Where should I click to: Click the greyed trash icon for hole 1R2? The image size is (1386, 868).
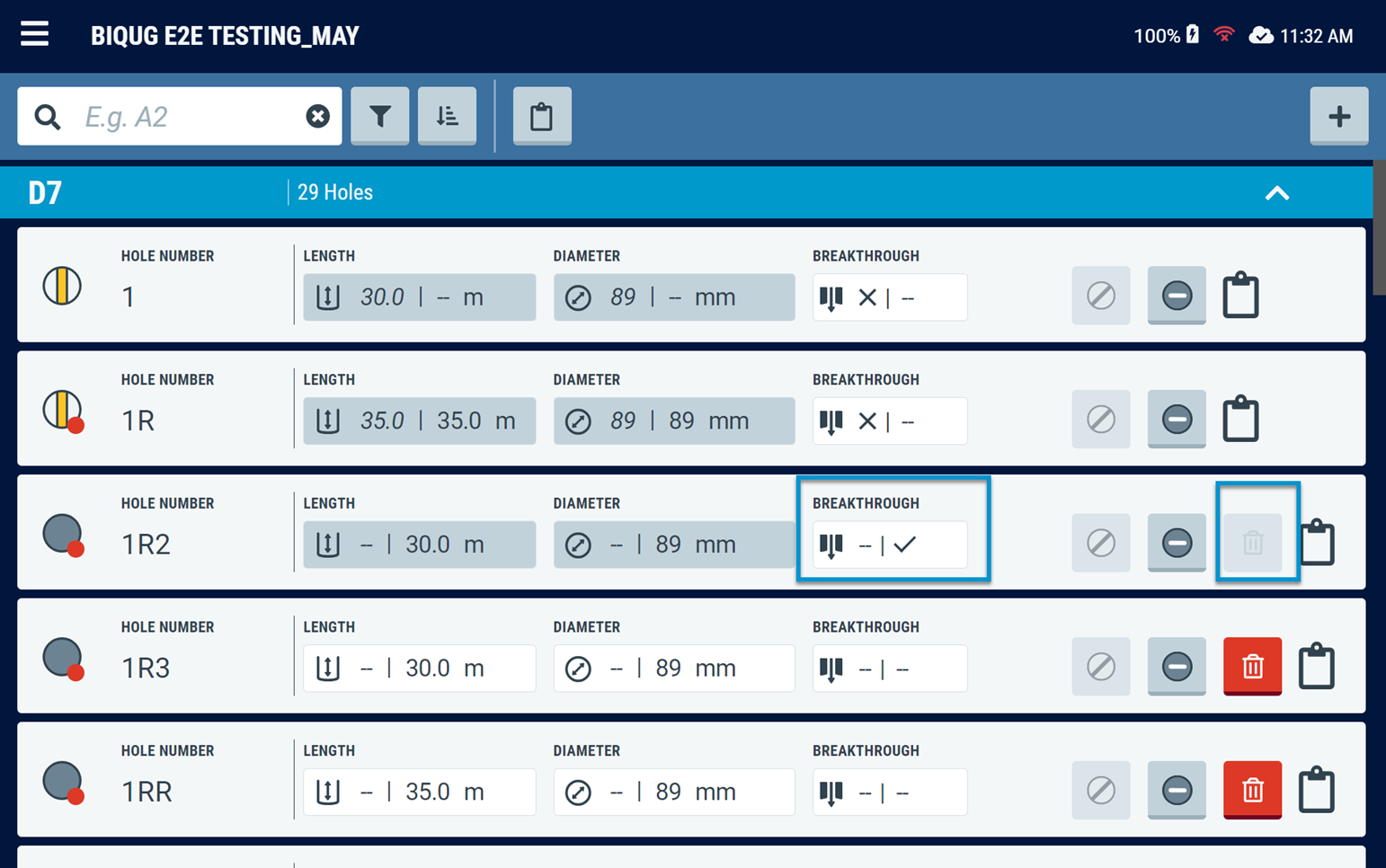click(x=1253, y=543)
